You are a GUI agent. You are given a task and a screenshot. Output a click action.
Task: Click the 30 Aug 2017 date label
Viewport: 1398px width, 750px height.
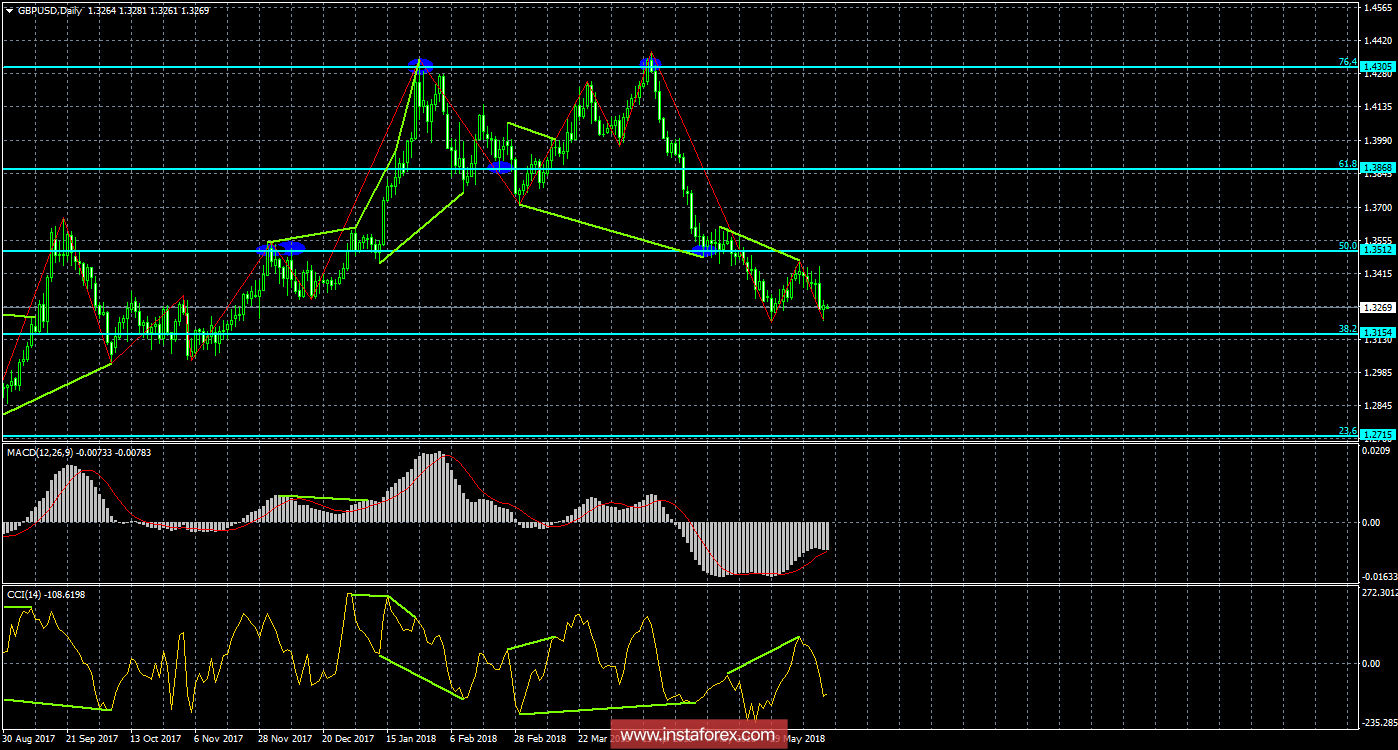coord(30,739)
